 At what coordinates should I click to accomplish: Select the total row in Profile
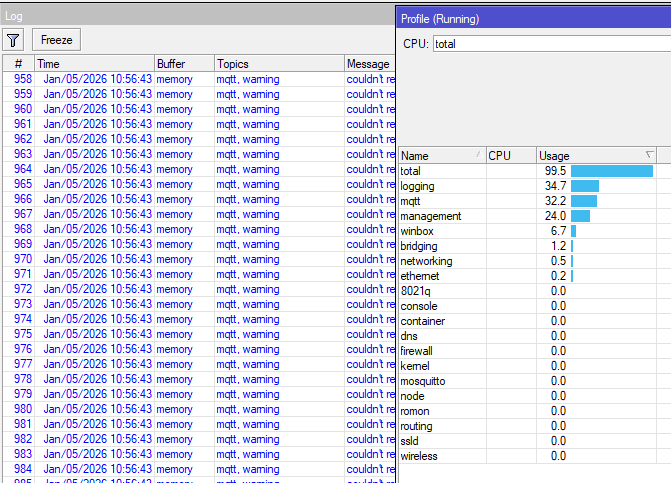pos(535,171)
